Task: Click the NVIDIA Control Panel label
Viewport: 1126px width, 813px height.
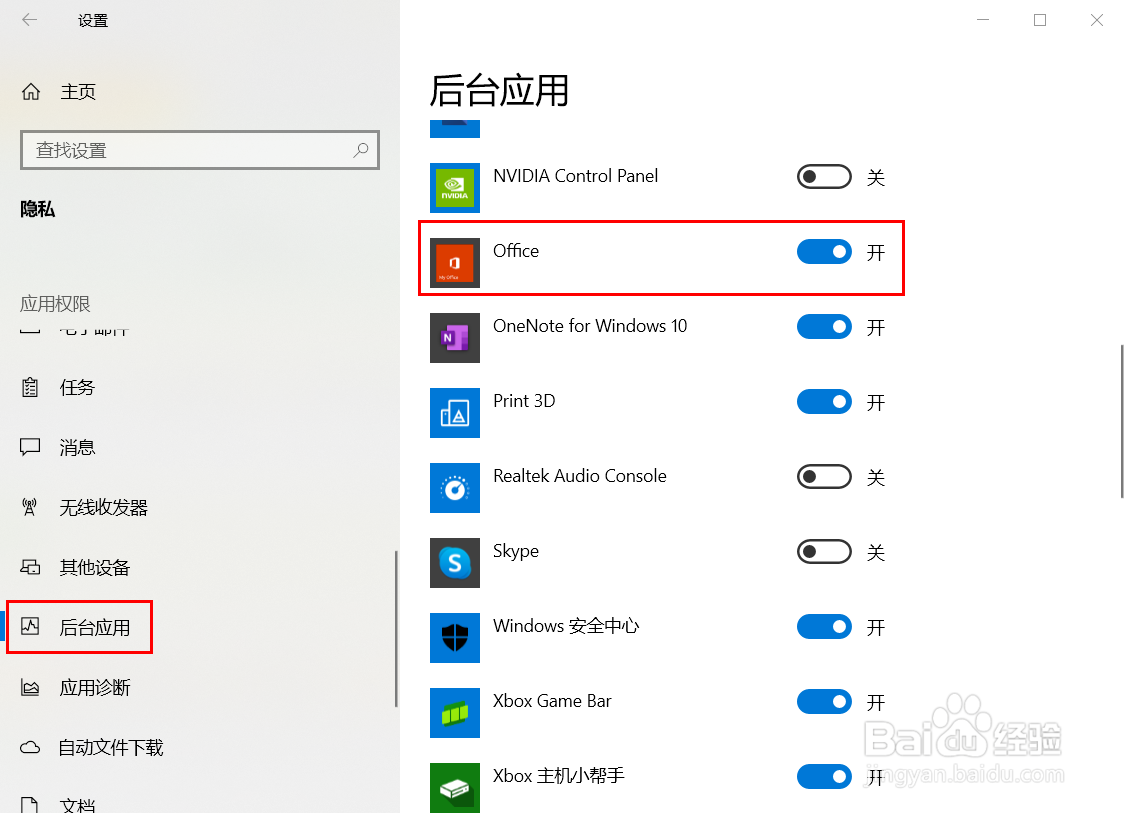Action: coord(575,176)
